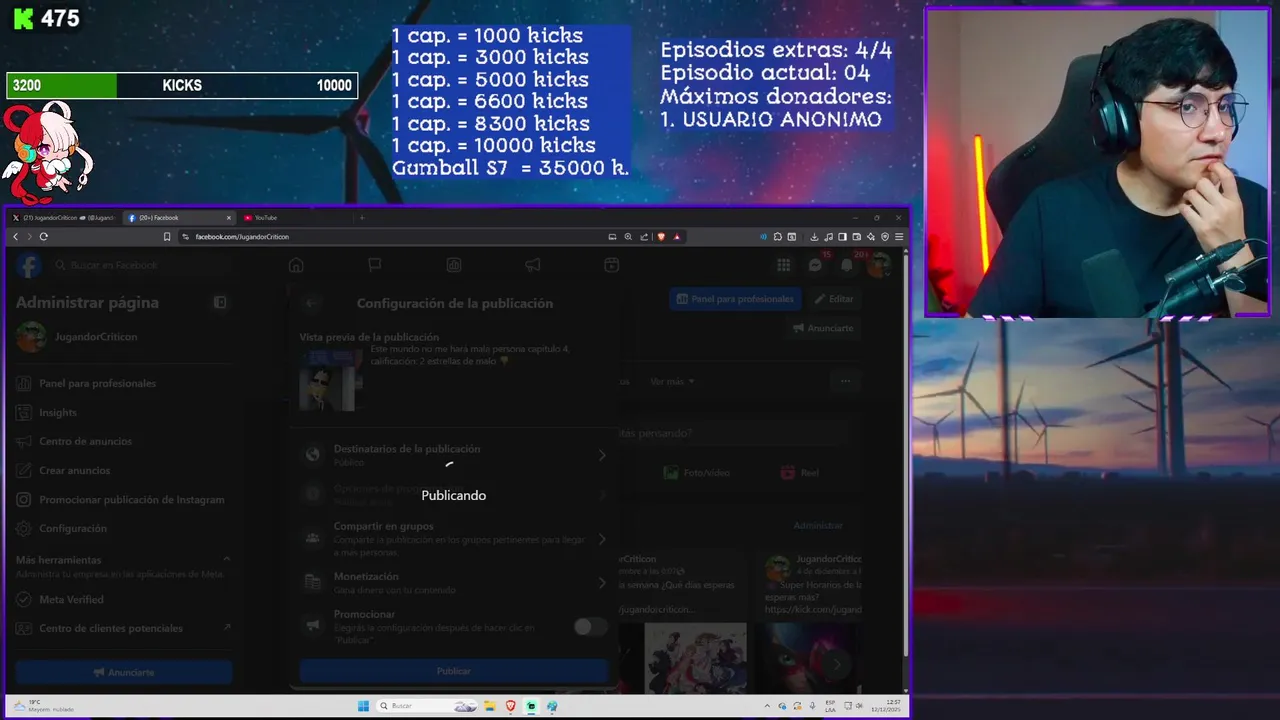This screenshot has height=720, width=1280.
Task: Click the blue Publicar button
Action: pyautogui.click(x=454, y=671)
